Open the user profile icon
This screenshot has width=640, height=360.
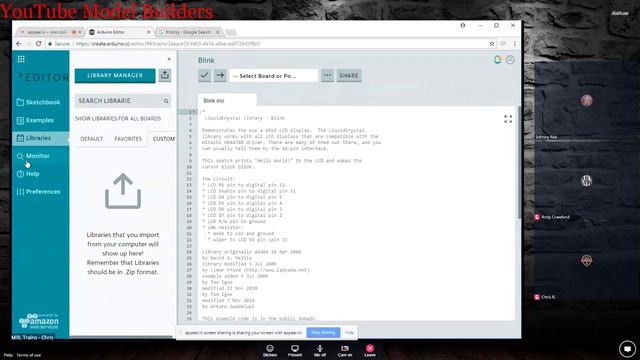(510, 60)
